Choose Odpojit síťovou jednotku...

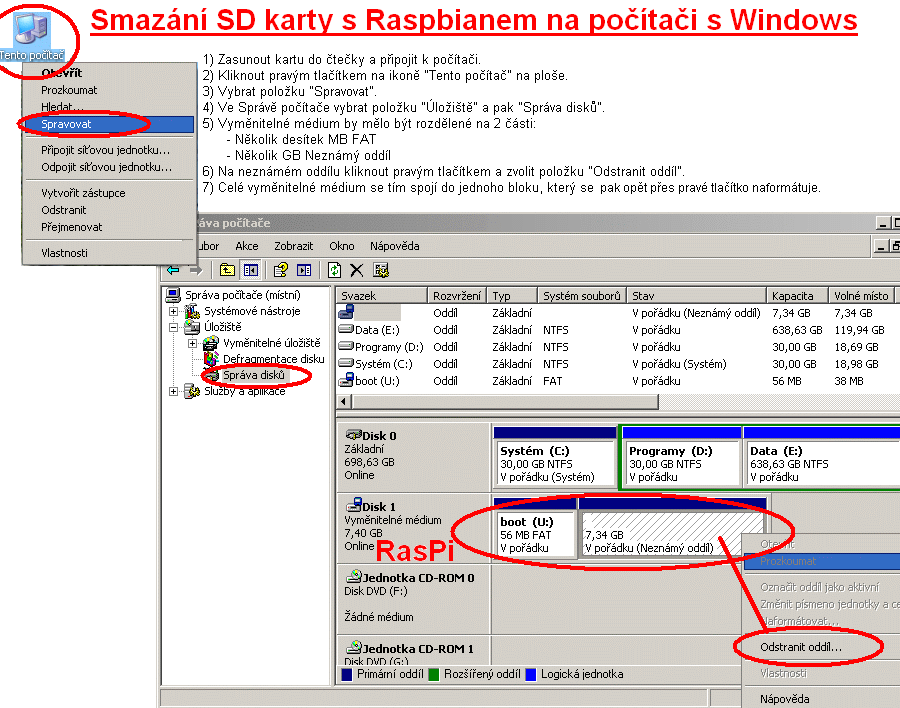point(108,167)
